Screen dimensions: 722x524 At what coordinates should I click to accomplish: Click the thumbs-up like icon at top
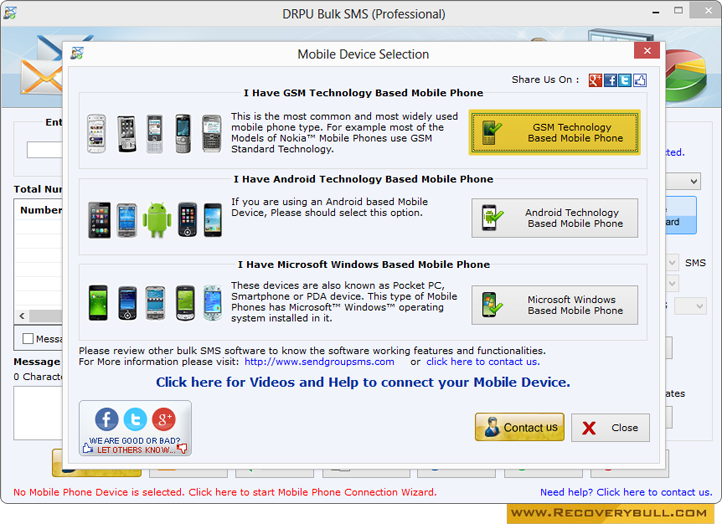tap(640, 80)
